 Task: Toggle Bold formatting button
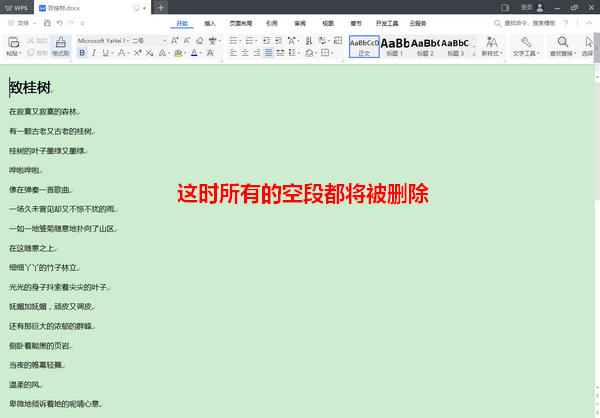(81, 53)
